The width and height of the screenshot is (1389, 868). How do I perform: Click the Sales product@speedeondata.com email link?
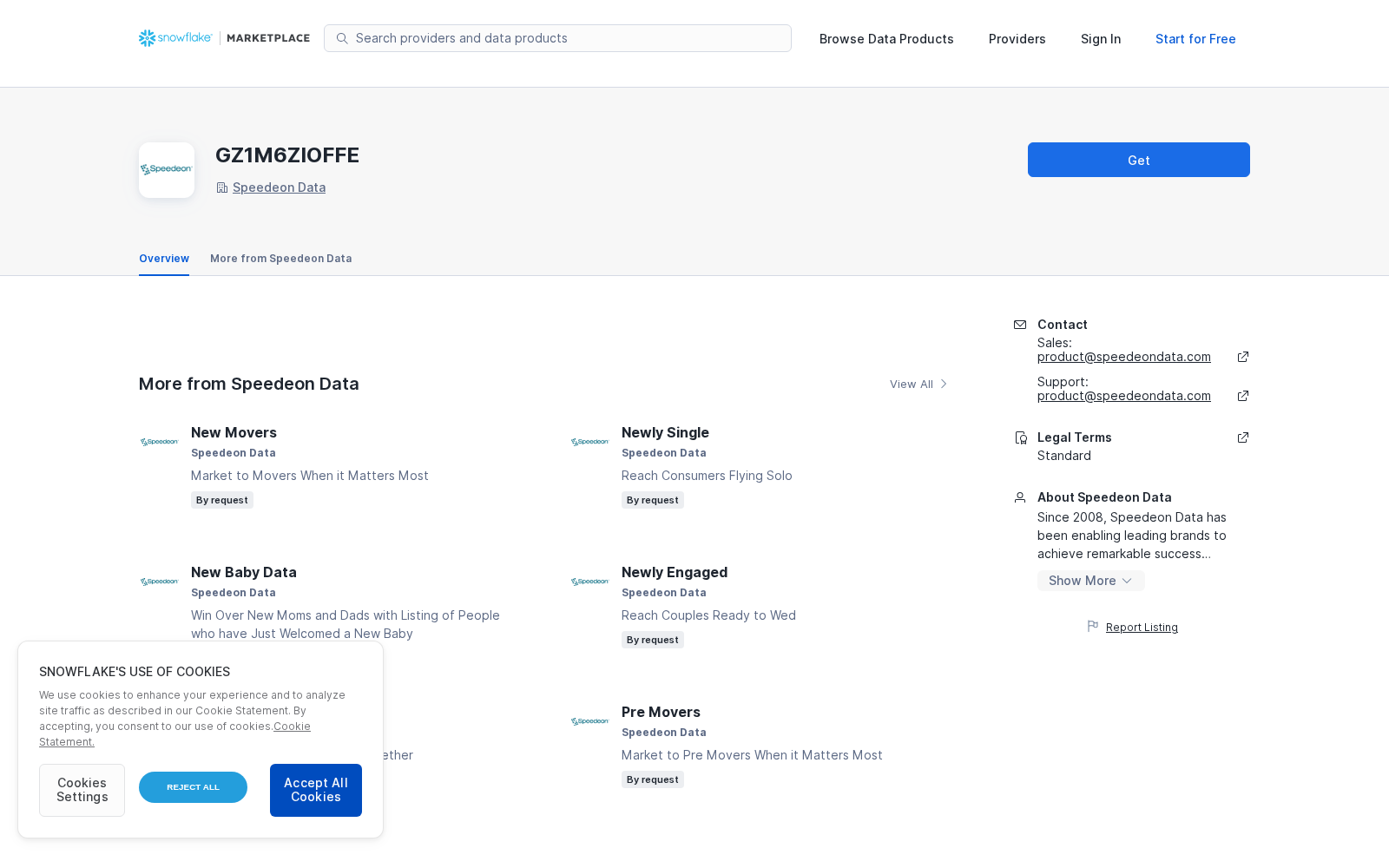(1124, 357)
